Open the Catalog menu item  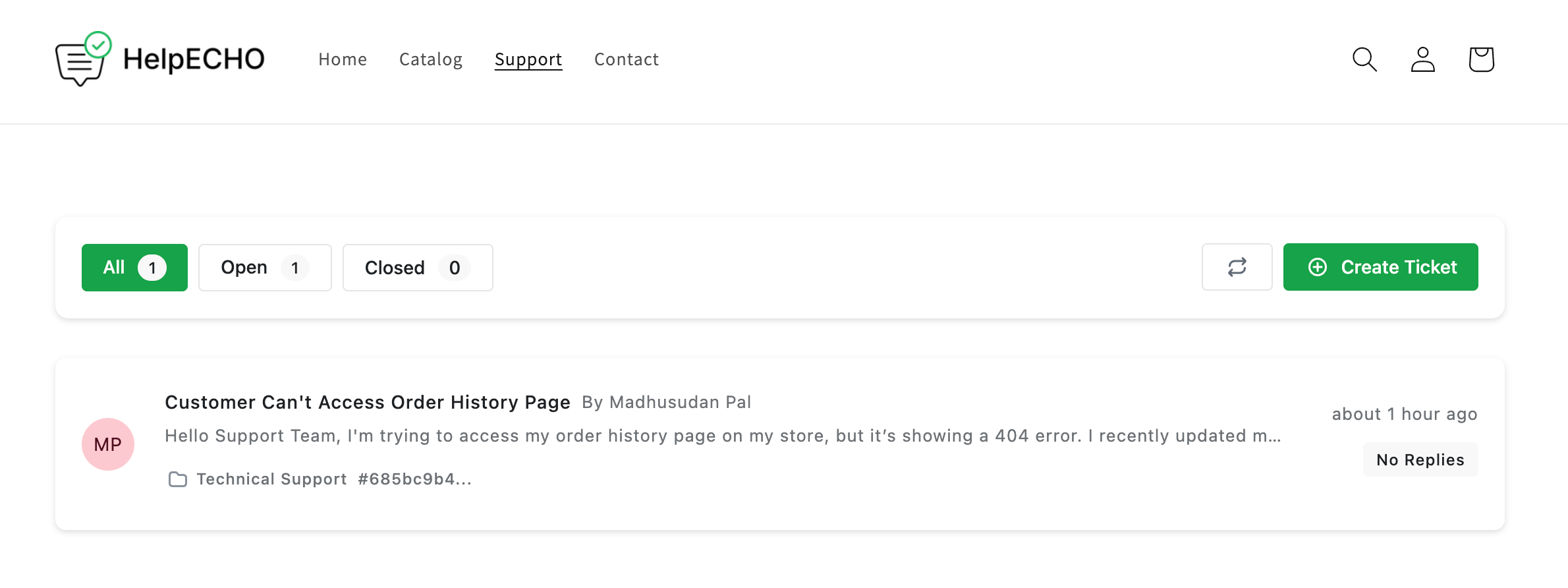(431, 59)
